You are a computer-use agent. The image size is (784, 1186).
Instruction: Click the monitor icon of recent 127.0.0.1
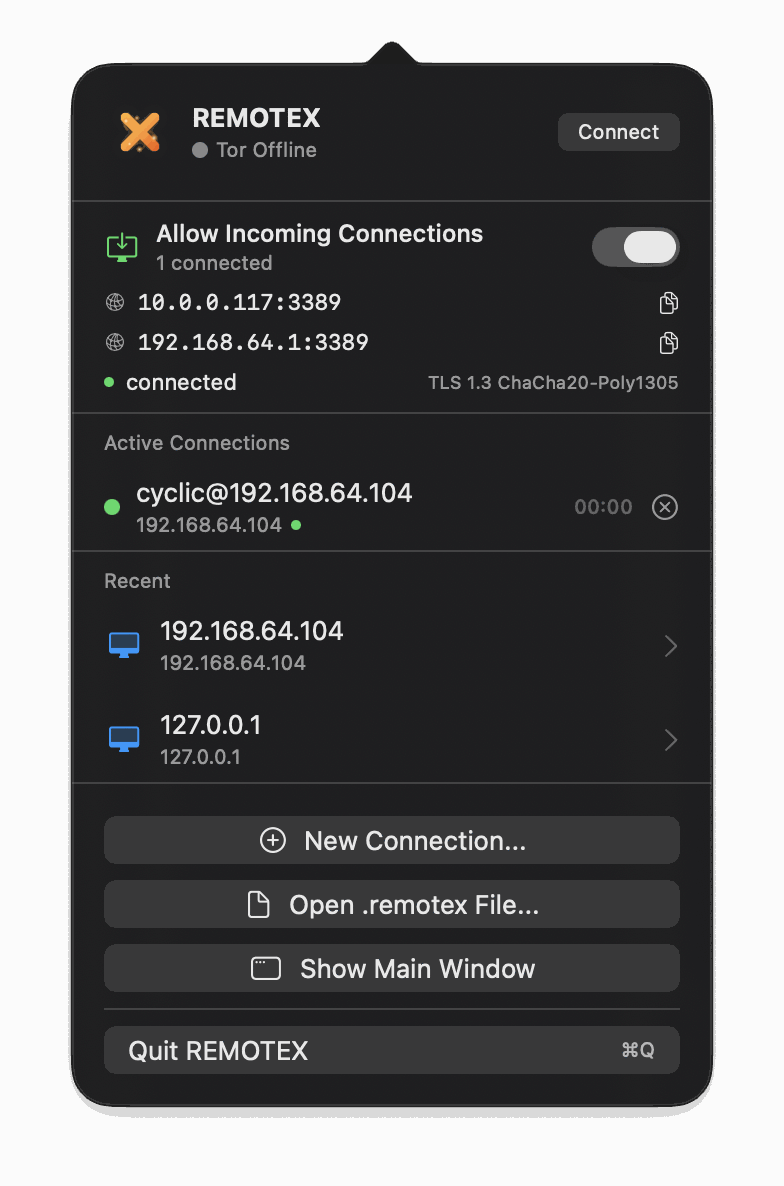(x=124, y=739)
